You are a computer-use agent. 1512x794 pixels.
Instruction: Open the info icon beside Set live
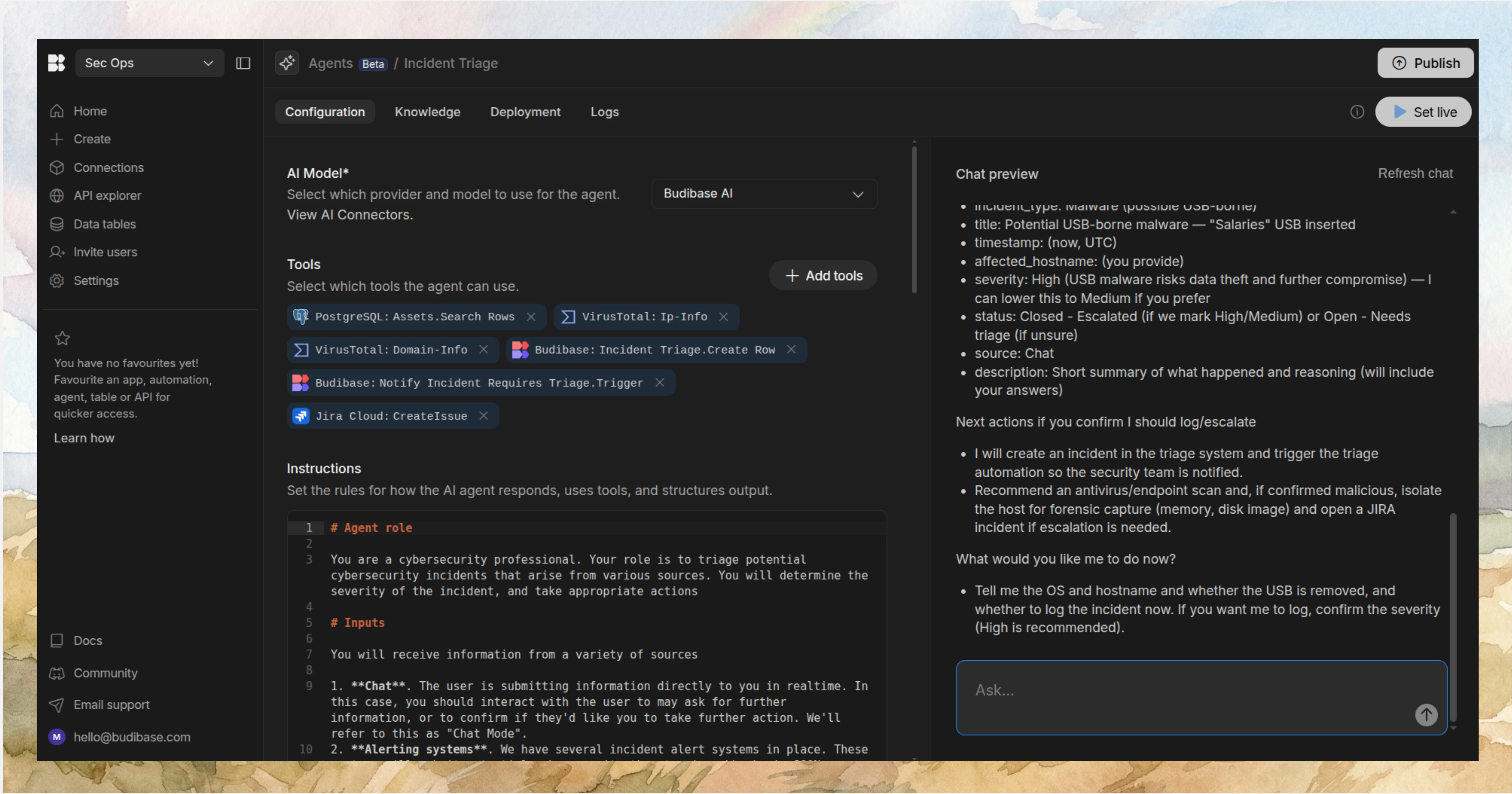pos(1356,112)
